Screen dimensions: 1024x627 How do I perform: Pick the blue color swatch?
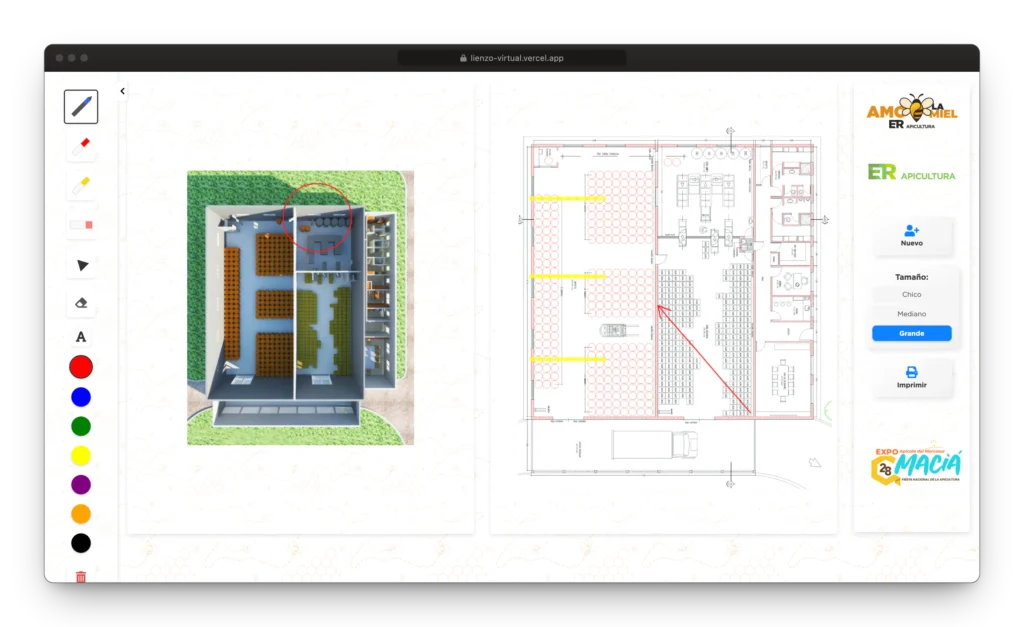[81, 397]
